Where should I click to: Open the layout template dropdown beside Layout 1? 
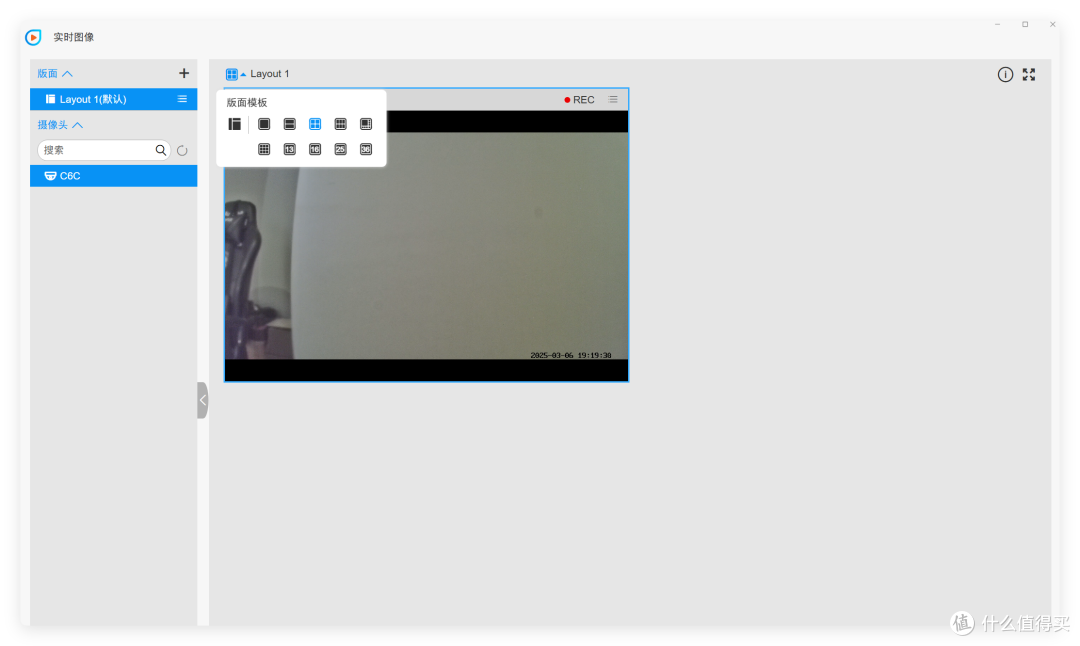click(x=235, y=74)
